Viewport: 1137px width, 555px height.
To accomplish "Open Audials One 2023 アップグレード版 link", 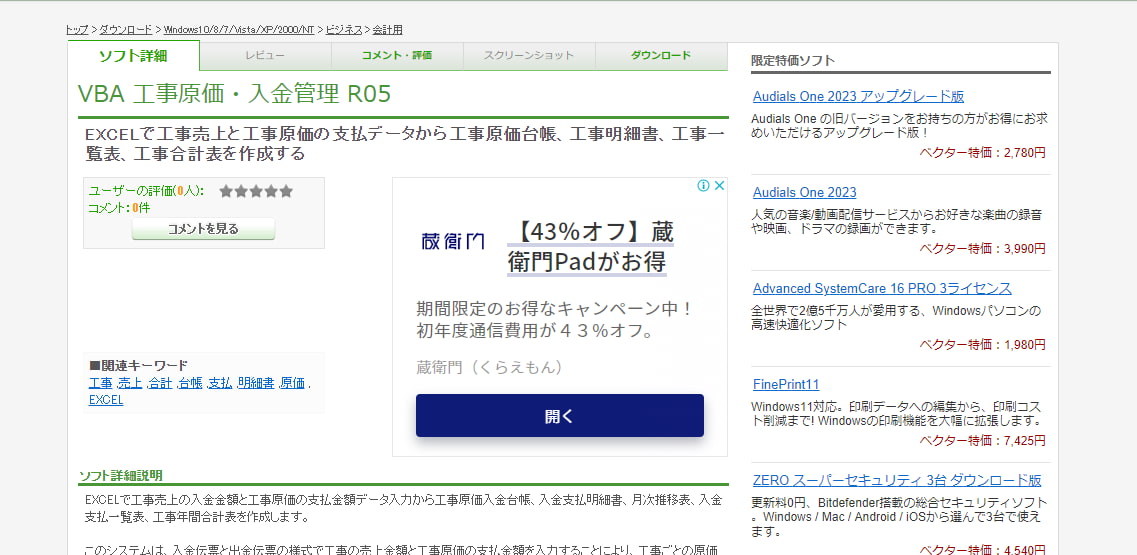I will [x=858, y=97].
